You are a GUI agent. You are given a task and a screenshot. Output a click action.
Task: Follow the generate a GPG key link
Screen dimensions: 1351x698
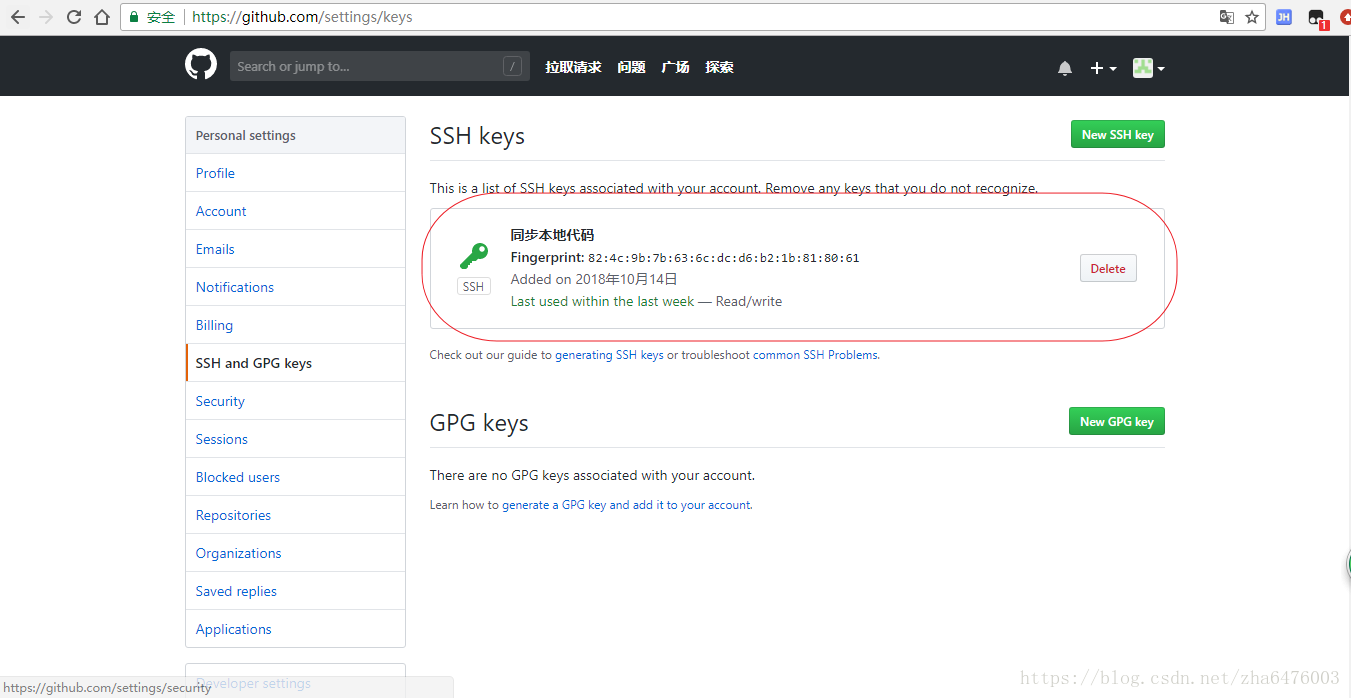pyautogui.click(x=626, y=505)
